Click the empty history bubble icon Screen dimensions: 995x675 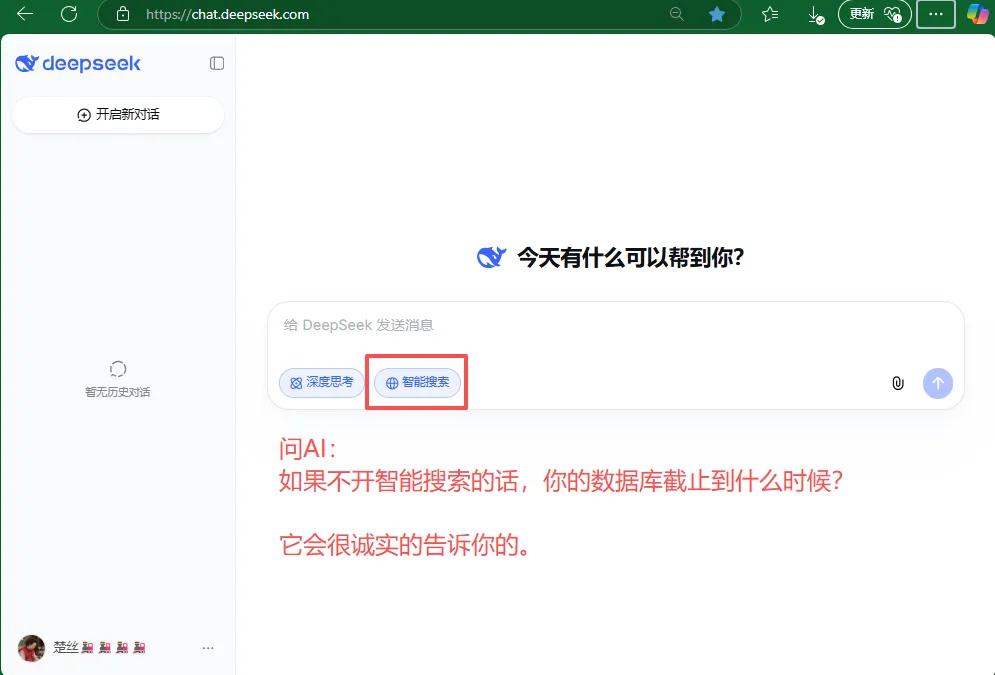118,369
